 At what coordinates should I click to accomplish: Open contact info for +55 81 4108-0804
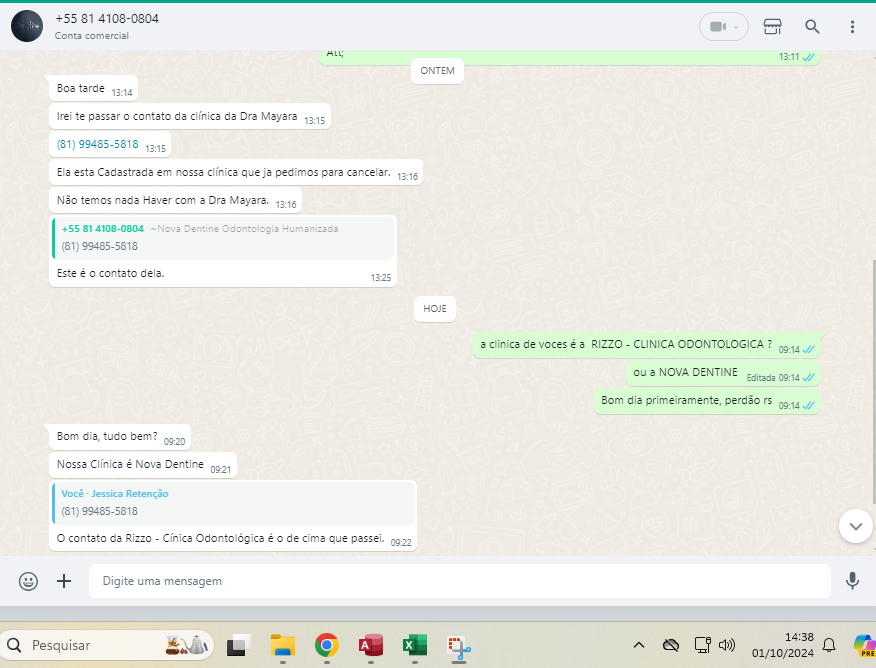tap(107, 18)
